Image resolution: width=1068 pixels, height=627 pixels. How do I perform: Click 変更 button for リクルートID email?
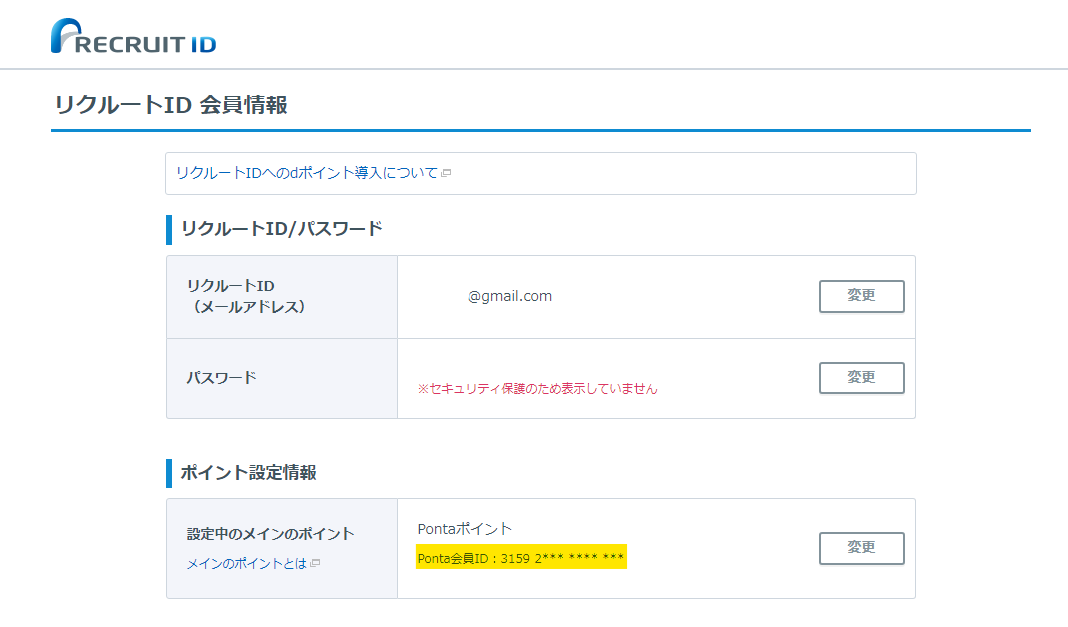coord(862,296)
